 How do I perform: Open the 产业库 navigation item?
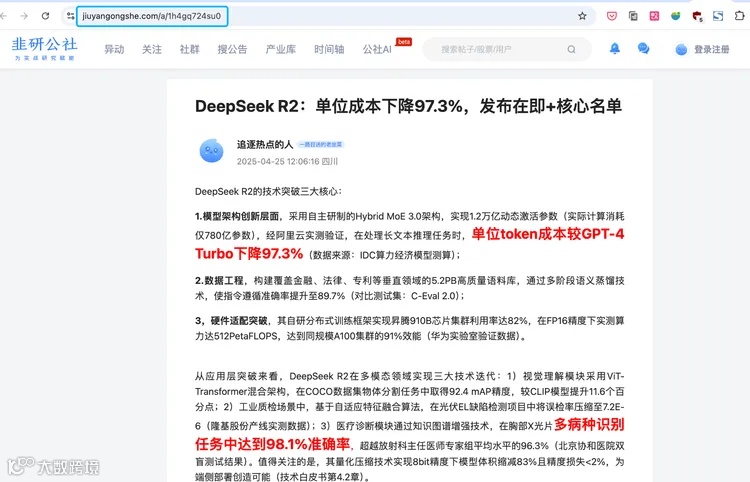click(x=281, y=49)
